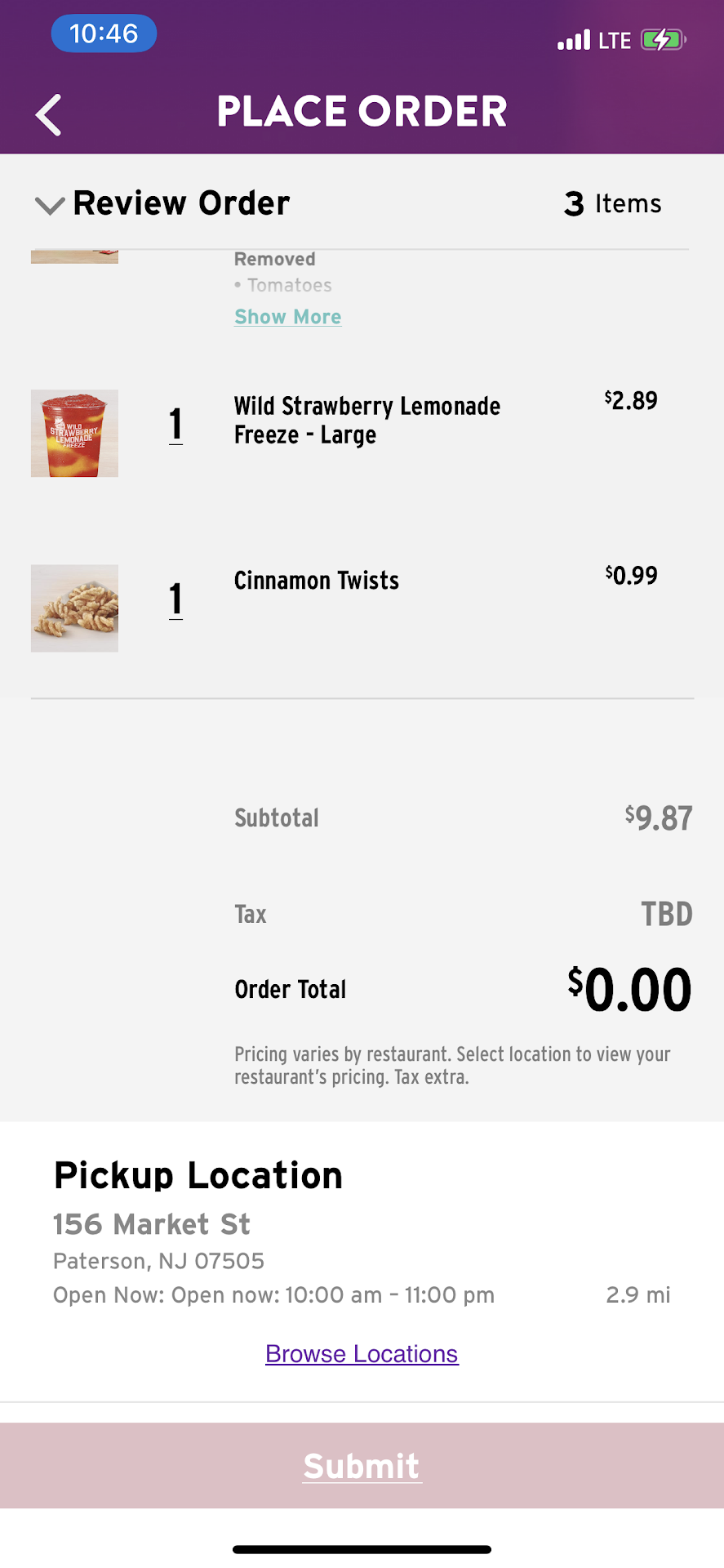The width and height of the screenshot is (724, 1568).
Task: Tap the Wild Strawberry Lemonade Freeze thumbnail
Action: pos(74,434)
